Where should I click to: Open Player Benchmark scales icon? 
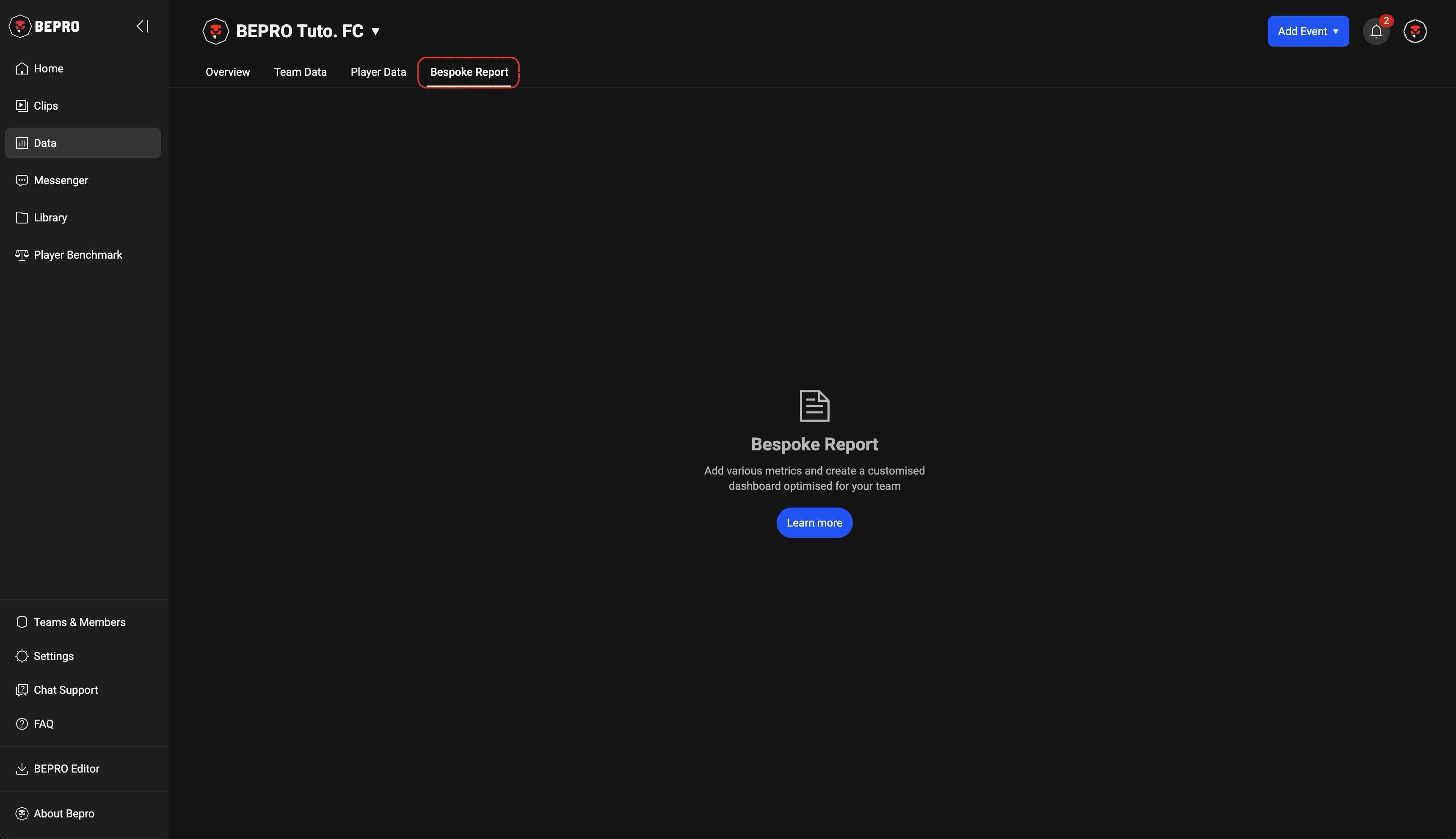(22, 255)
